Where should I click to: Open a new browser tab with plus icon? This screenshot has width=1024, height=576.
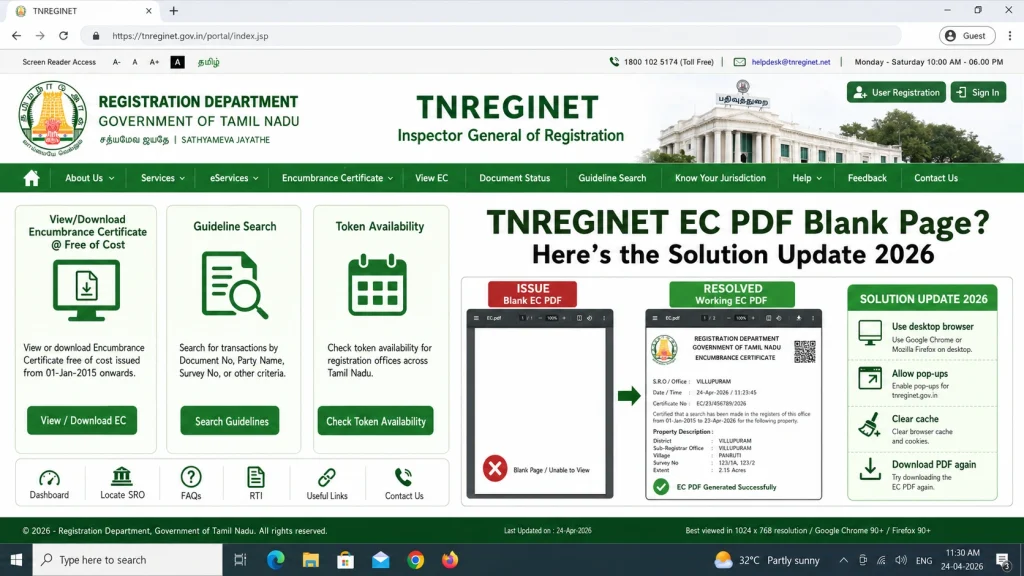click(174, 11)
